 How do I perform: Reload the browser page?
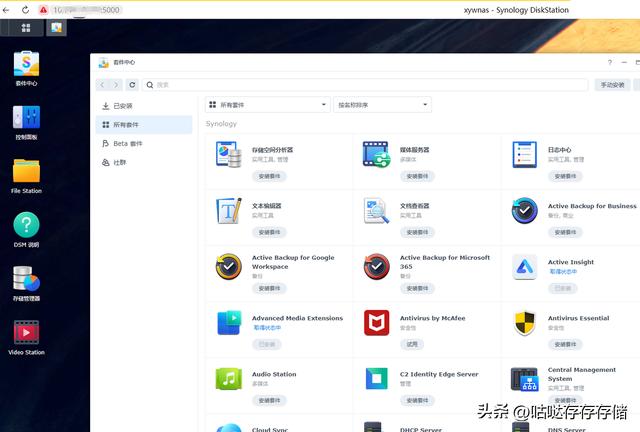(25, 10)
